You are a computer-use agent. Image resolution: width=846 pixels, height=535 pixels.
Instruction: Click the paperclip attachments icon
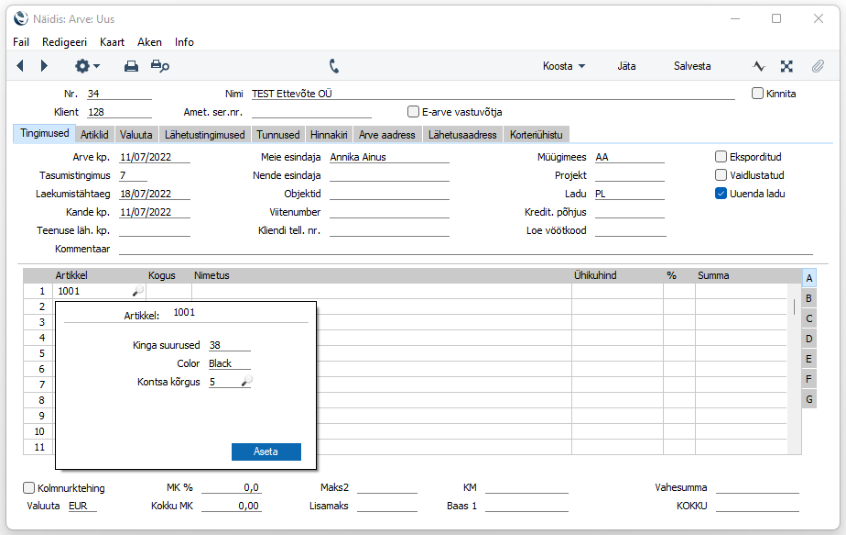click(x=818, y=66)
